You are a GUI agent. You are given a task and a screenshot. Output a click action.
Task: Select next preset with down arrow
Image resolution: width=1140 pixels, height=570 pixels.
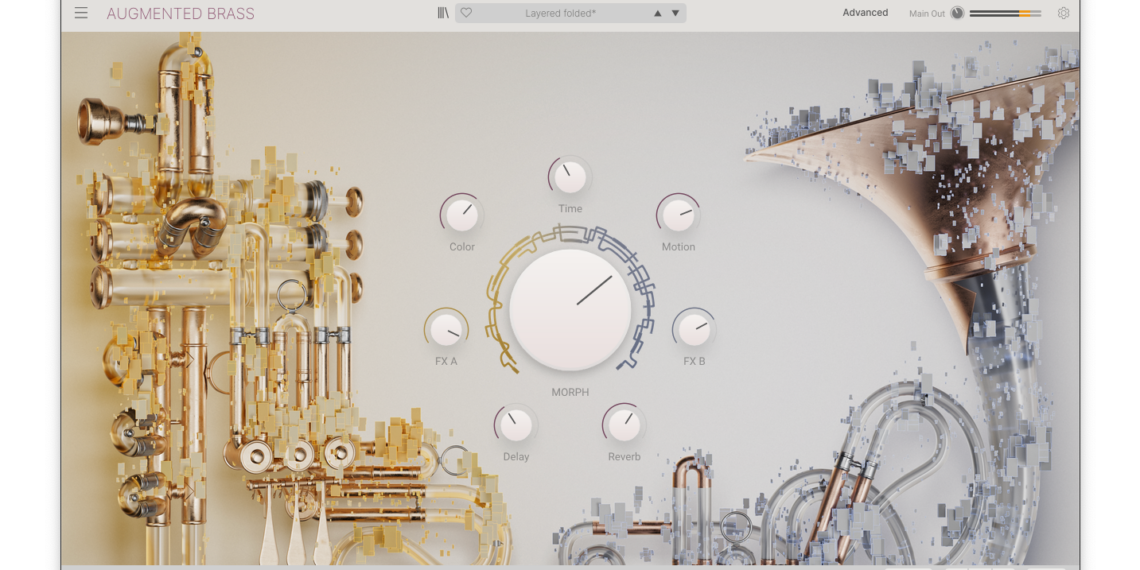point(675,14)
